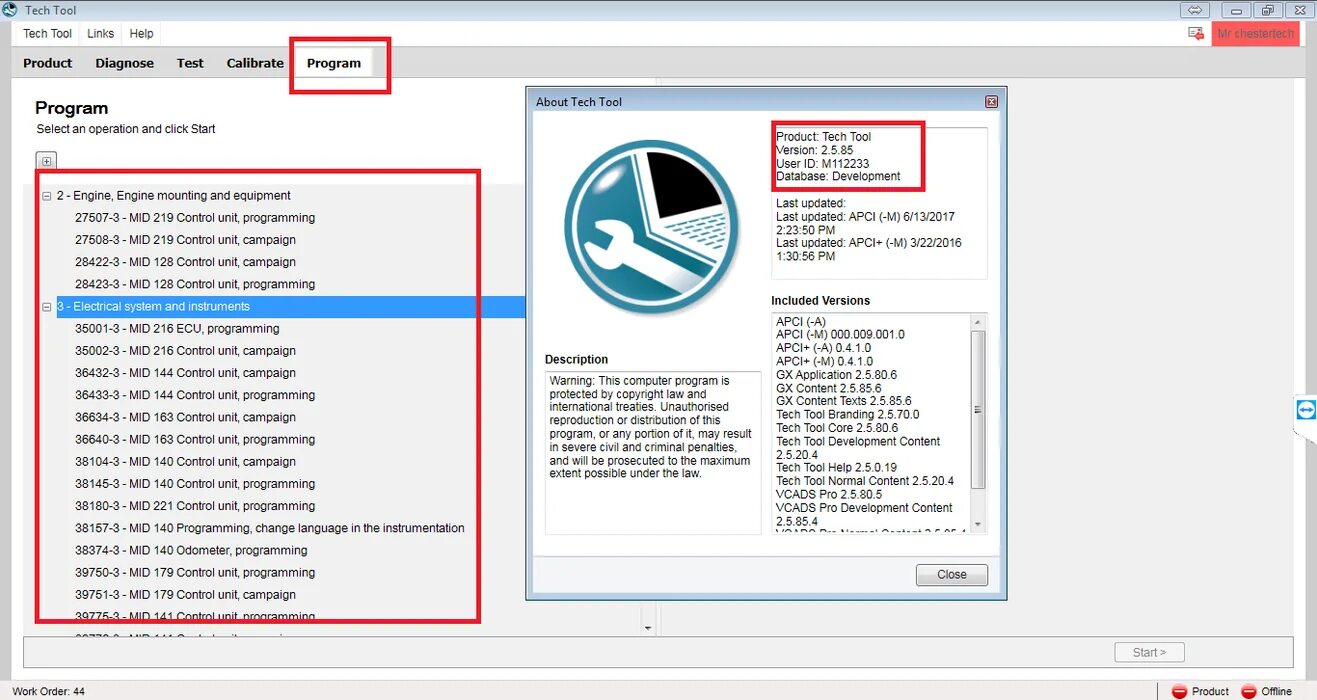This screenshot has width=1317, height=700.
Task: Click 'GX Content Texts 2.5.85.6' version entry
Action: 843,401
